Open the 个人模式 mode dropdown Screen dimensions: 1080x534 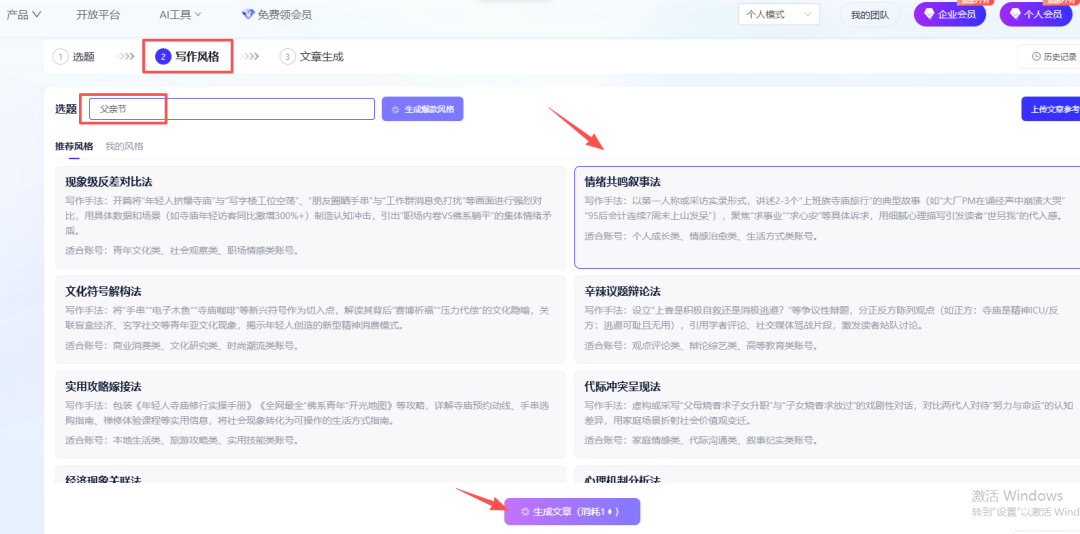pyautogui.click(x=779, y=14)
